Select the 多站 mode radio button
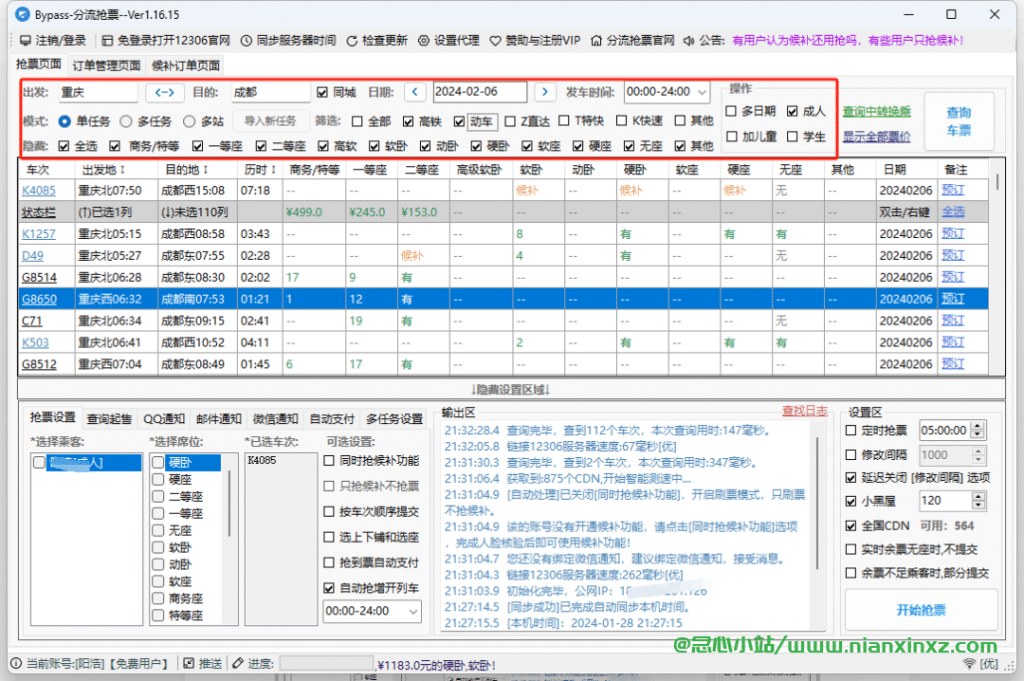Viewport: 1024px width, 681px height. click(189, 121)
